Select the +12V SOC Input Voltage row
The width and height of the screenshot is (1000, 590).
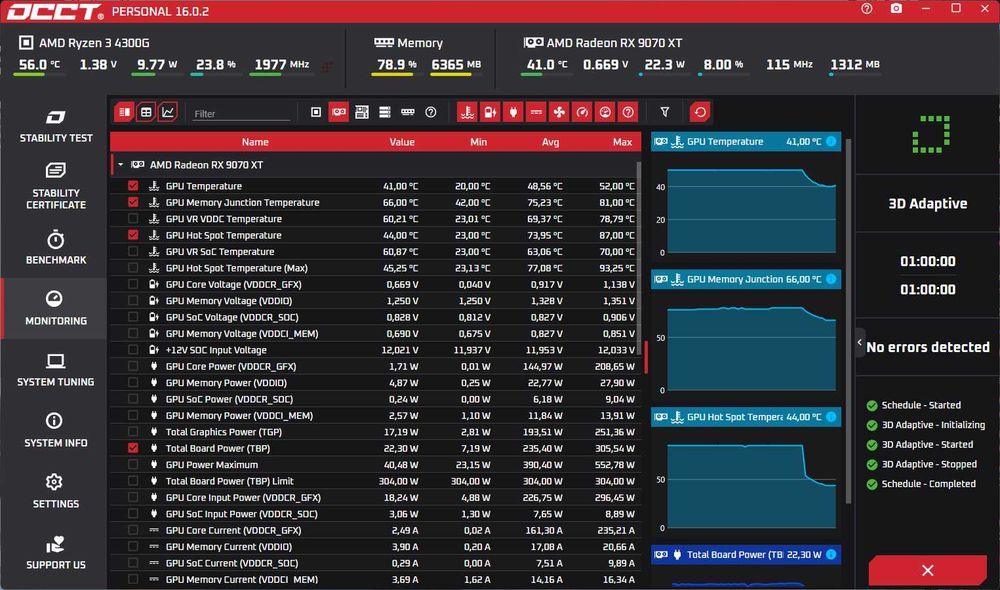[x=375, y=350]
